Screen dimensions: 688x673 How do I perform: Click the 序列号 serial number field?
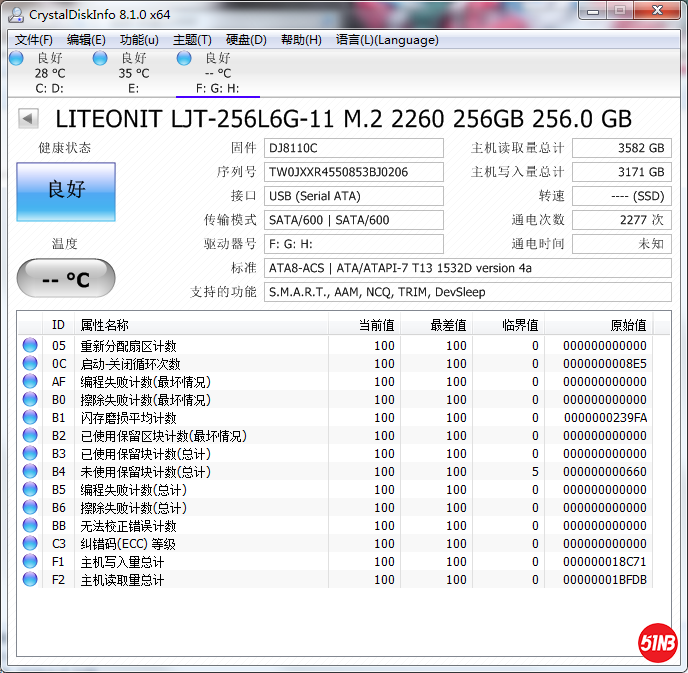point(353,172)
